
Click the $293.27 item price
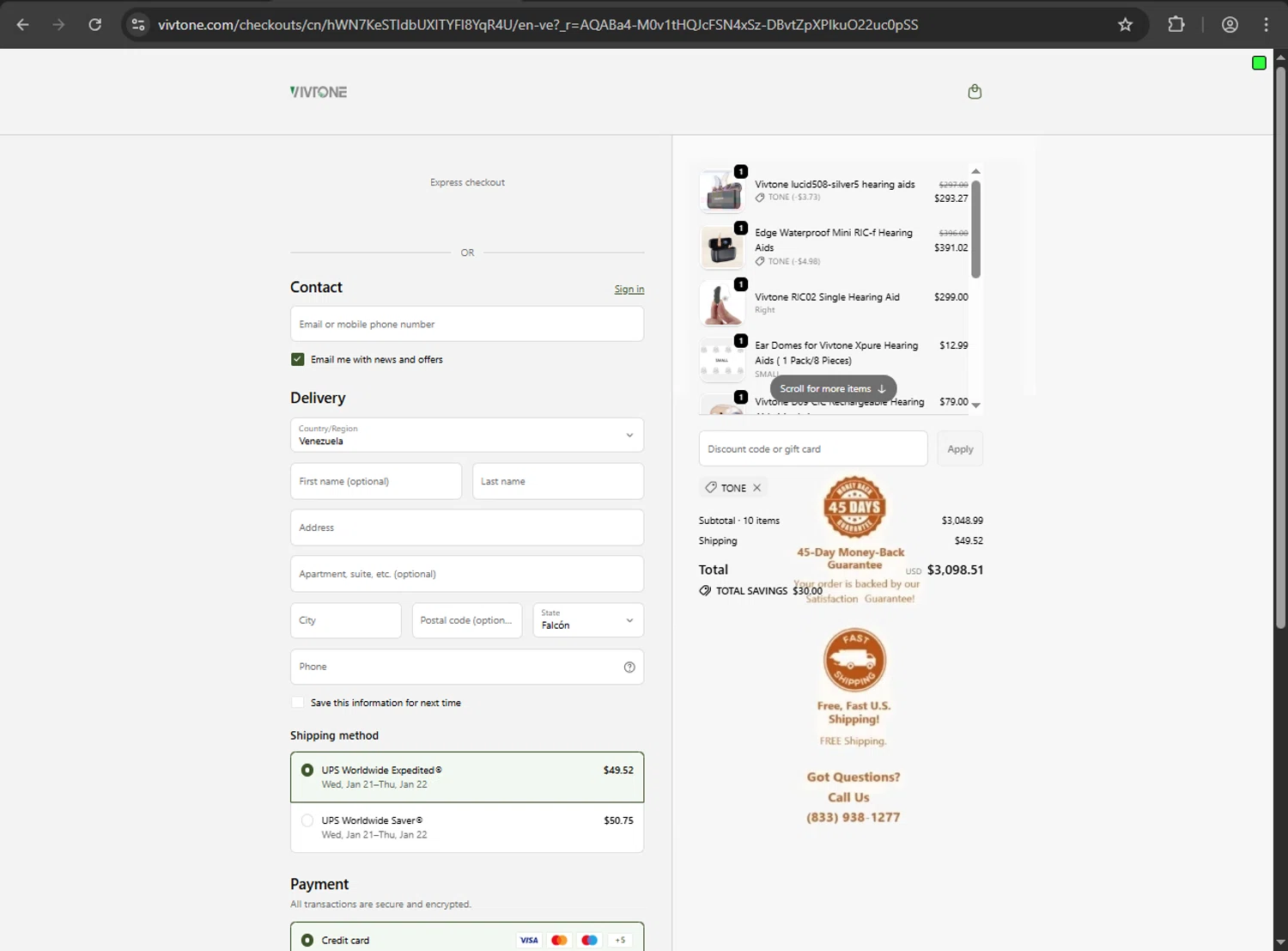click(x=951, y=198)
